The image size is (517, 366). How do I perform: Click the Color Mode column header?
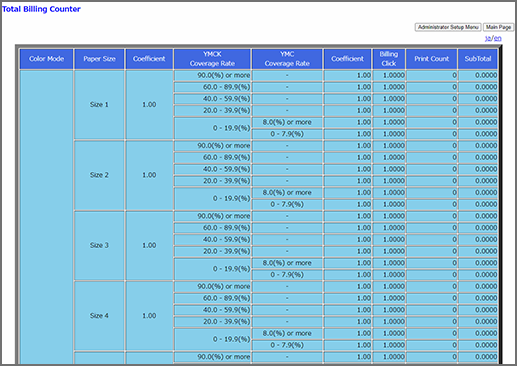(x=46, y=59)
